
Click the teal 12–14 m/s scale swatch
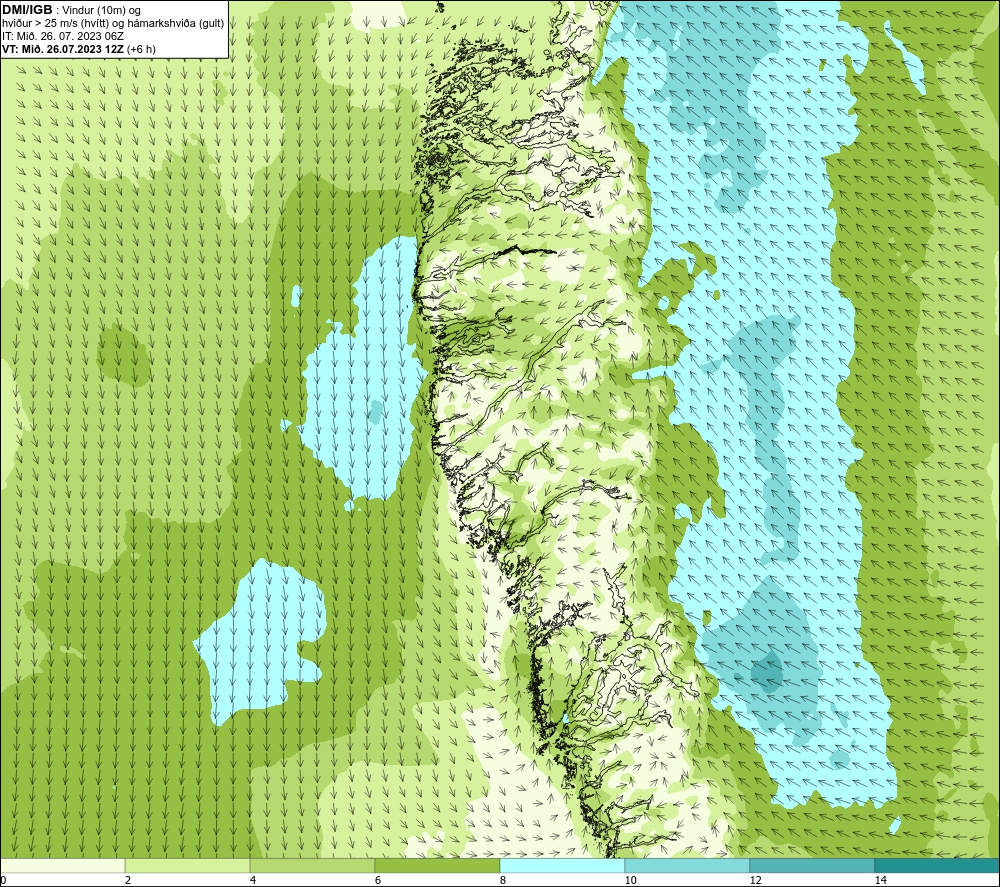coord(812,865)
